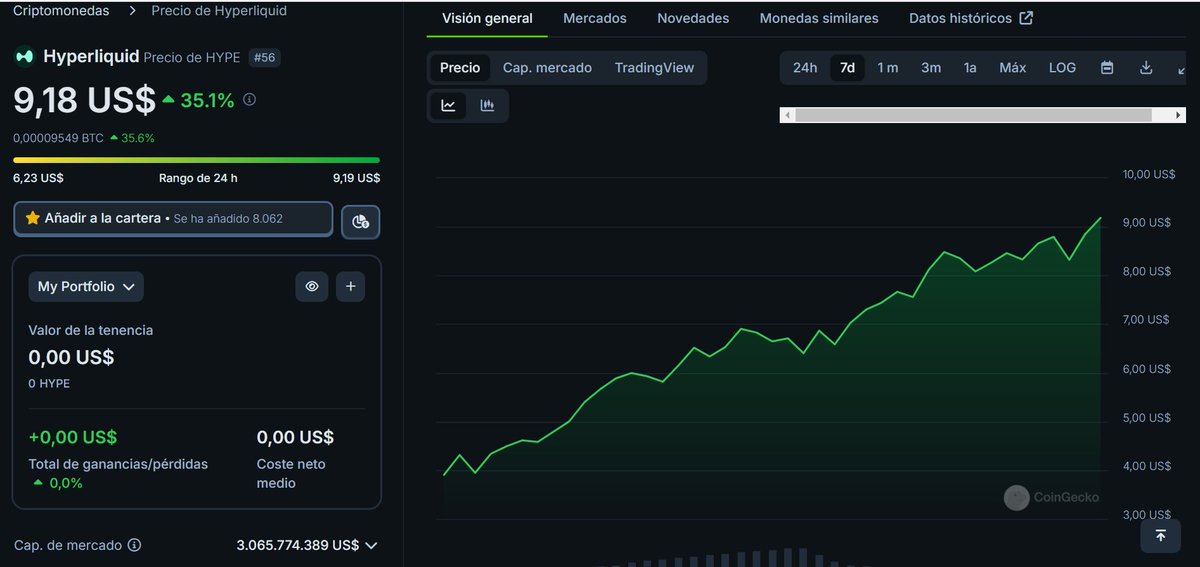The image size is (1200, 567).
Task: Click the Precio de Hyperliquid breadcrumb
Action: pos(219,11)
